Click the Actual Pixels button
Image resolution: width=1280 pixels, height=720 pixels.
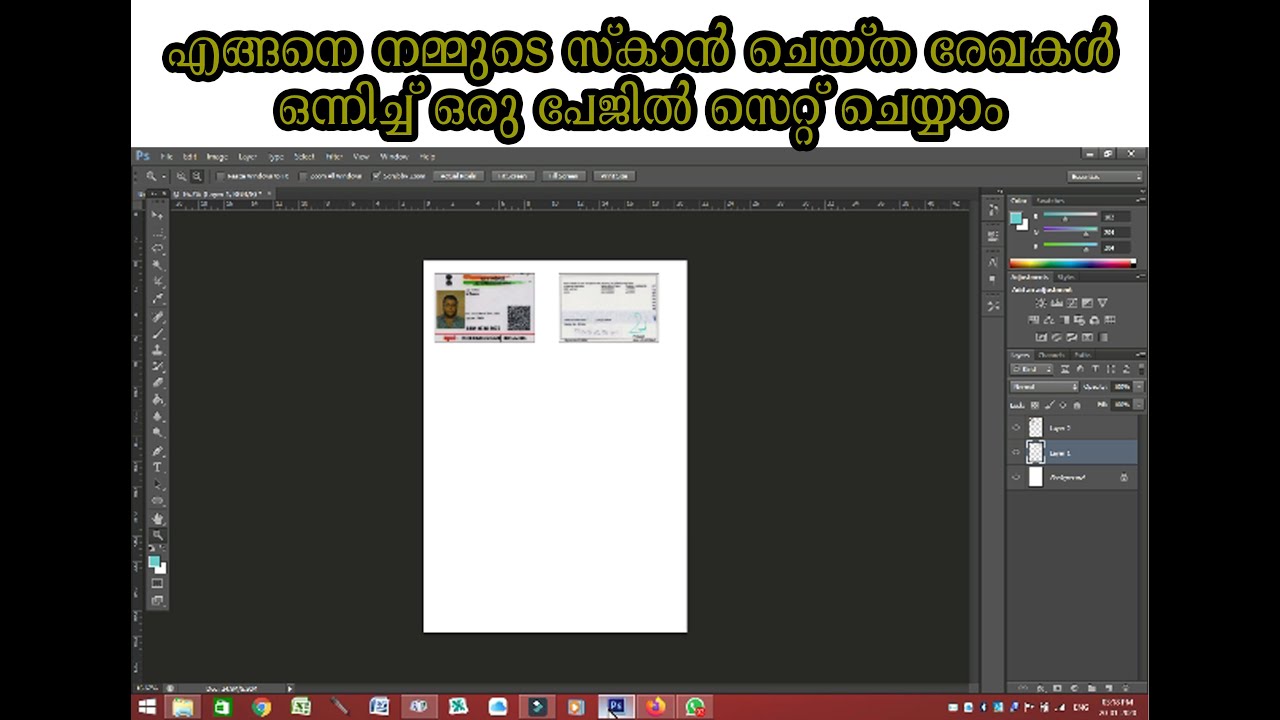tap(459, 176)
